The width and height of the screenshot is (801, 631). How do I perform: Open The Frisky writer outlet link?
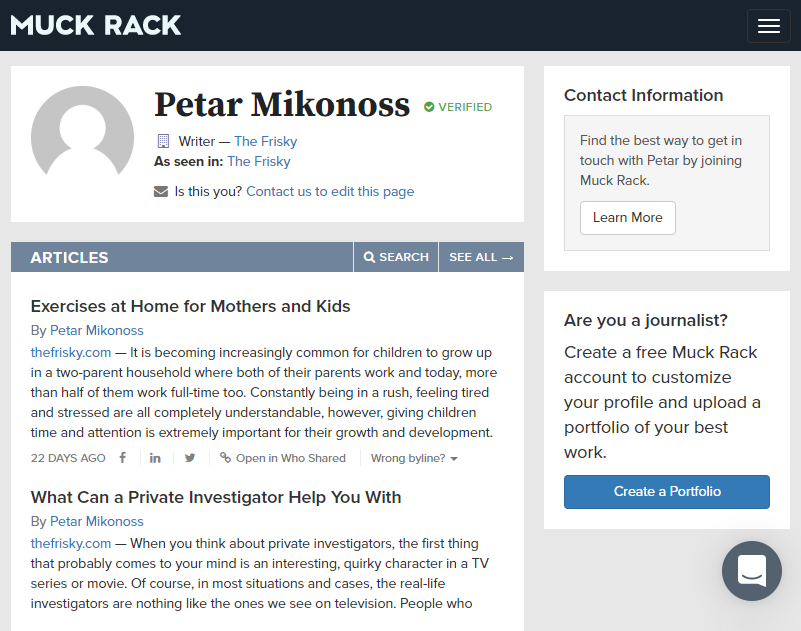click(x=265, y=141)
